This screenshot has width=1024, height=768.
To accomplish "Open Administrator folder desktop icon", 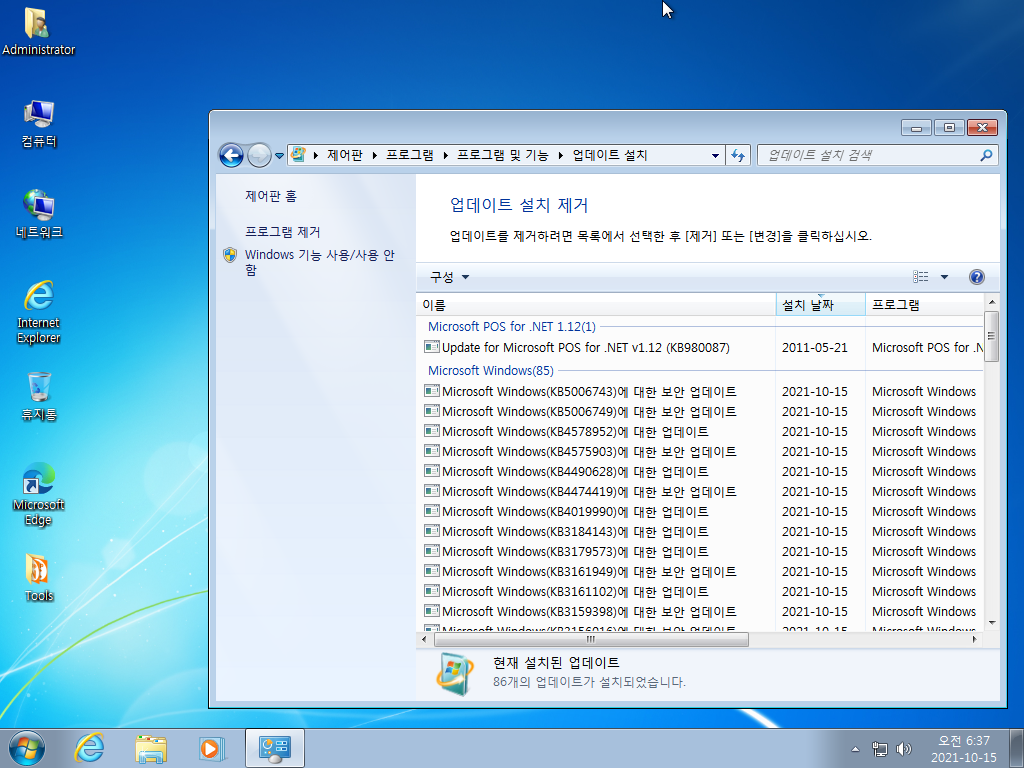I will [38, 31].
